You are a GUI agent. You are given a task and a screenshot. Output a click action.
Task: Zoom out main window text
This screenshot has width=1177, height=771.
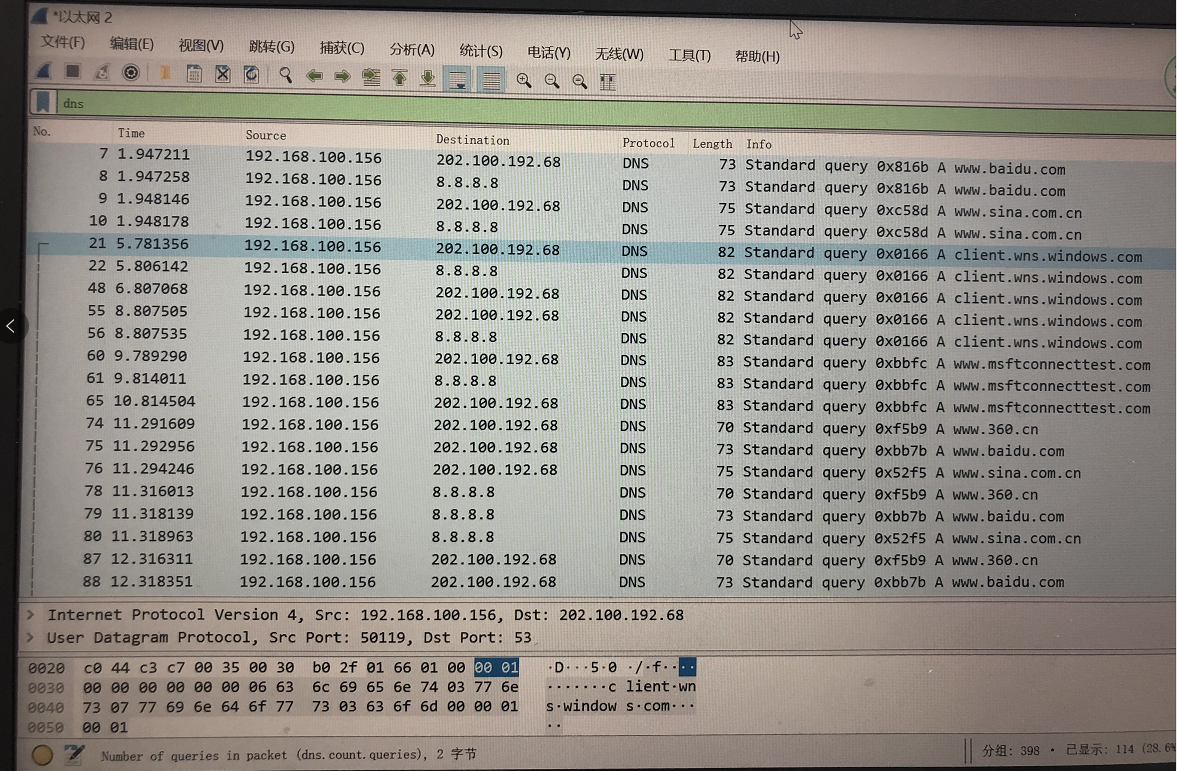pyautogui.click(x=552, y=81)
